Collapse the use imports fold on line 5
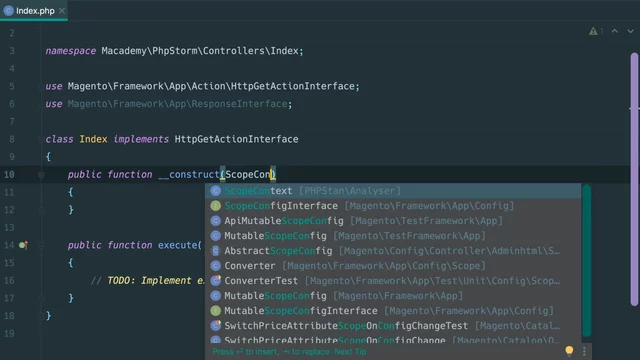The height and width of the screenshot is (360, 640). click(x=41, y=87)
